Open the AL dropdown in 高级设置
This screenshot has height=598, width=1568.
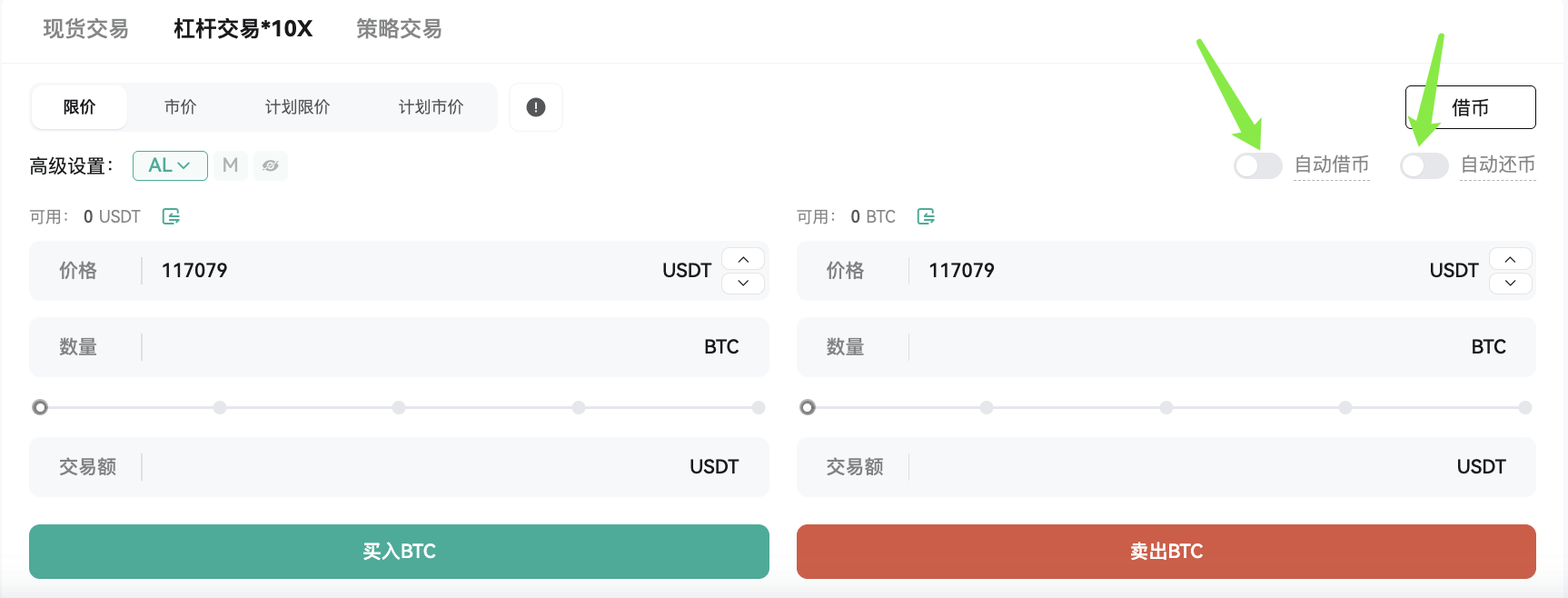pos(170,165)
